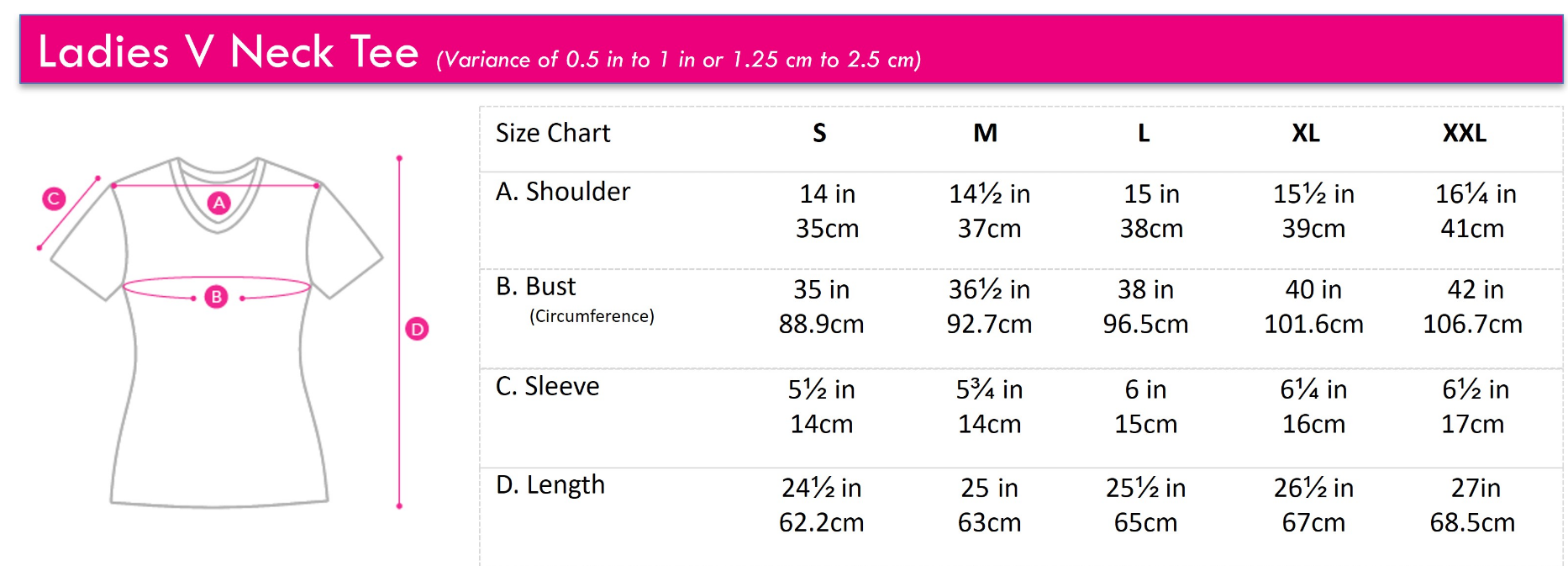The height and width of the screenshot is (566, 1568).
Task: Select the M size column header
Action: [985, 133]
